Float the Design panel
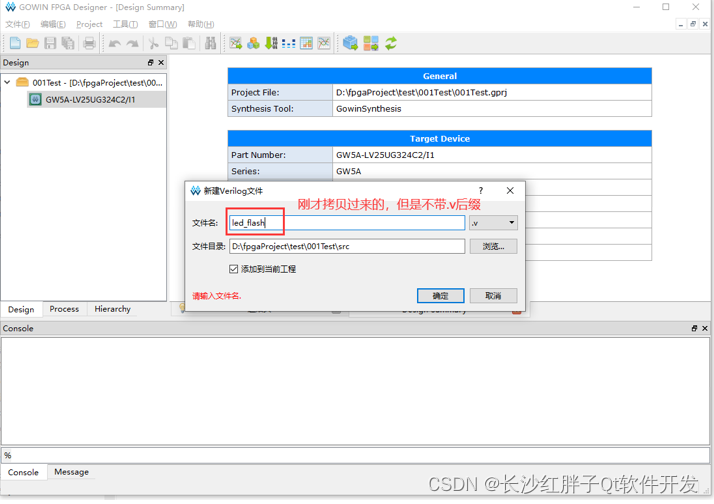714x504 pixels. [x=151, y=63]
